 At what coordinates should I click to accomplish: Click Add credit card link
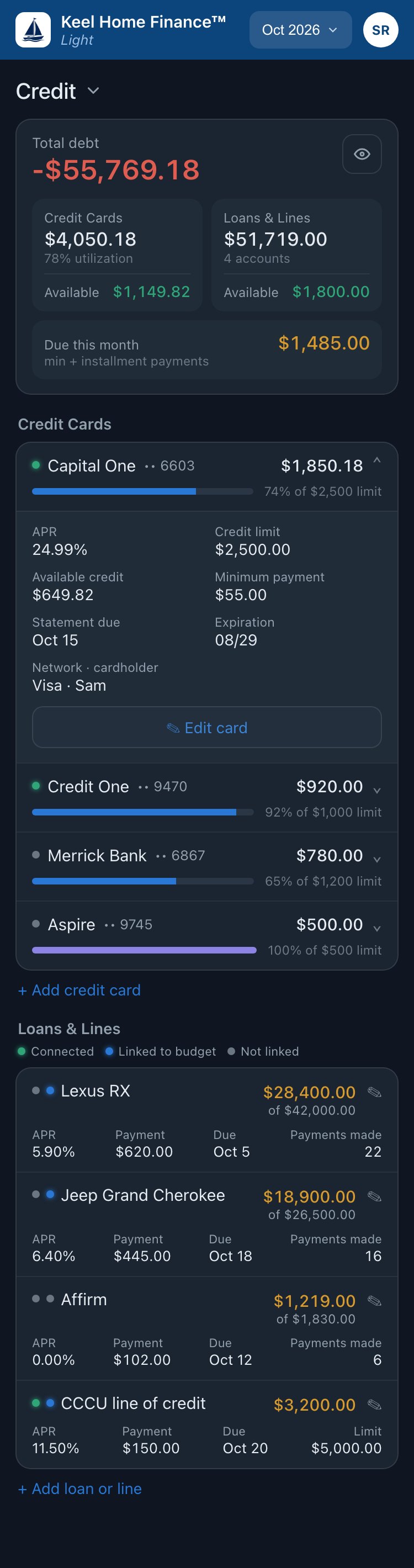[x=79, y=990]
